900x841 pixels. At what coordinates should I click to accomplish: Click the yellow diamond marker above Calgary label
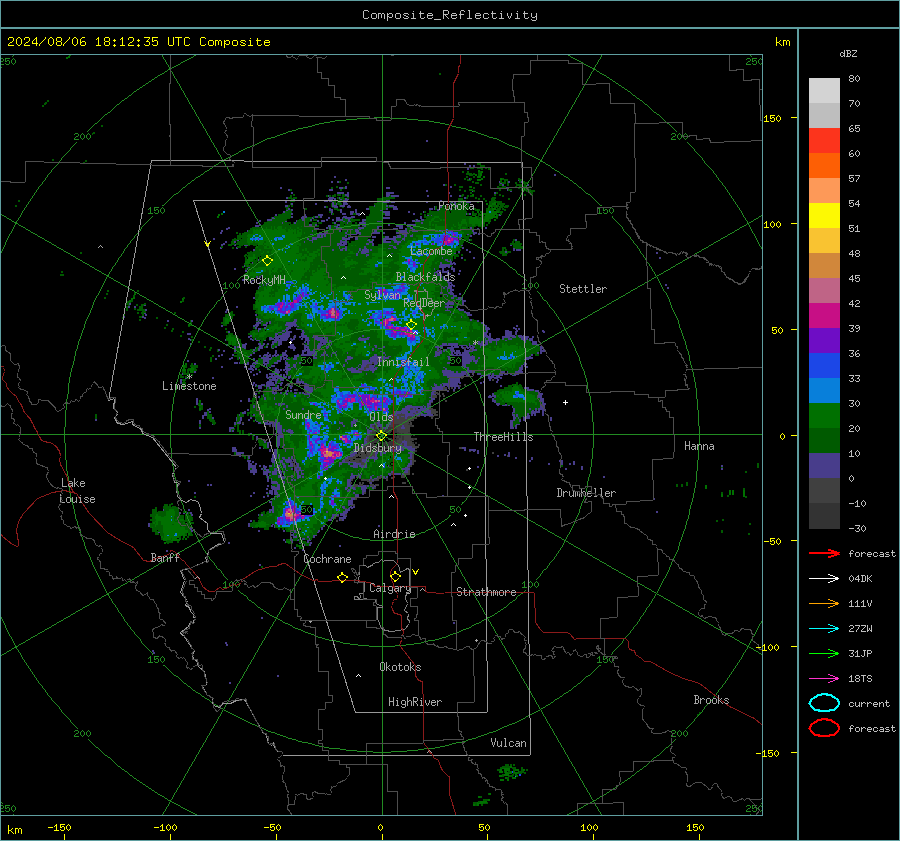pyautogui.click(x=395, y=576)
